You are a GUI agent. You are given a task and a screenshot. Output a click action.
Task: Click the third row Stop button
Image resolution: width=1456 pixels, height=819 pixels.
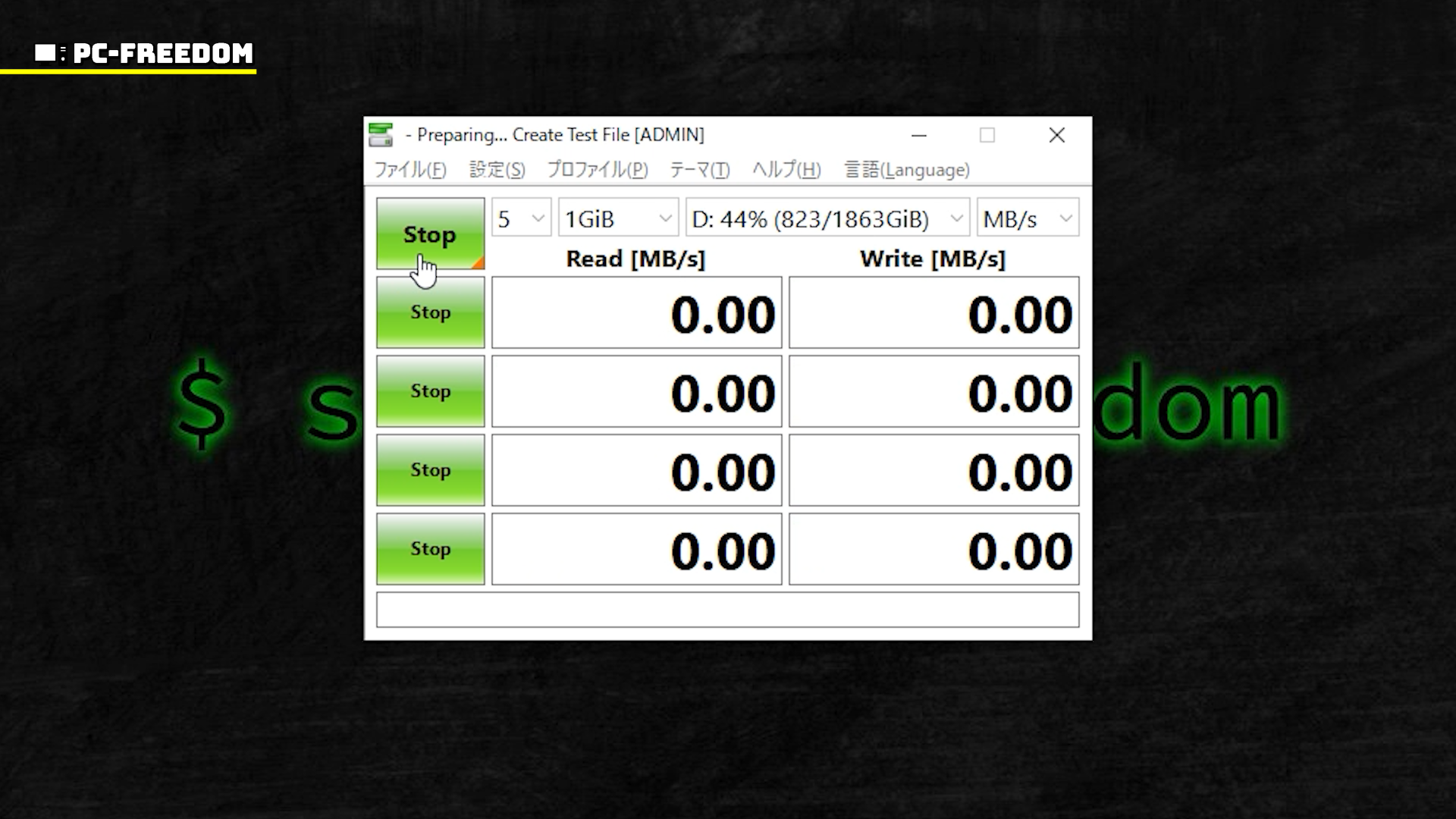(x=430, y=470)
